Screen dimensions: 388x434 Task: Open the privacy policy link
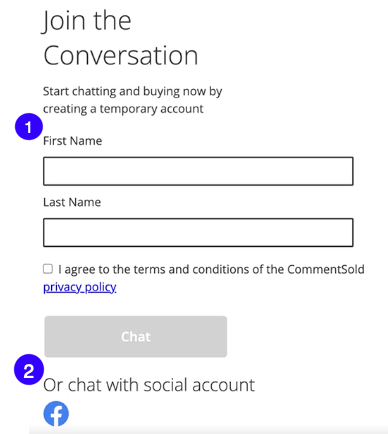80,287
